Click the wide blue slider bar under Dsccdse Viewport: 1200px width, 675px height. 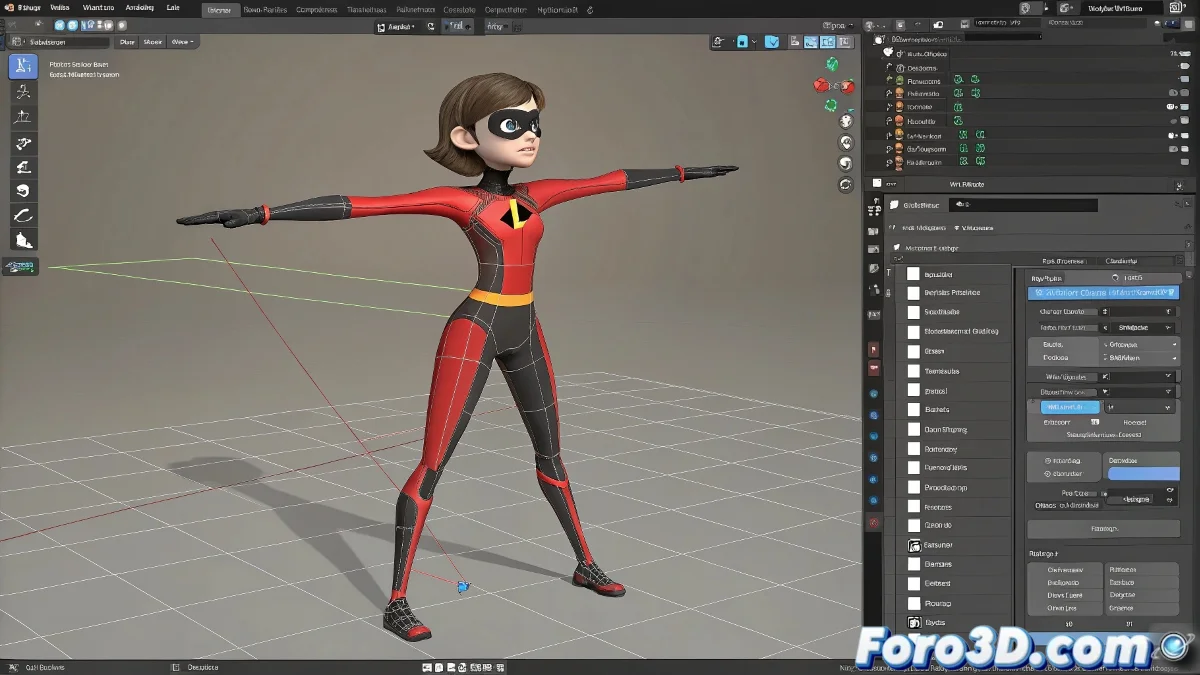point(1142,474)
